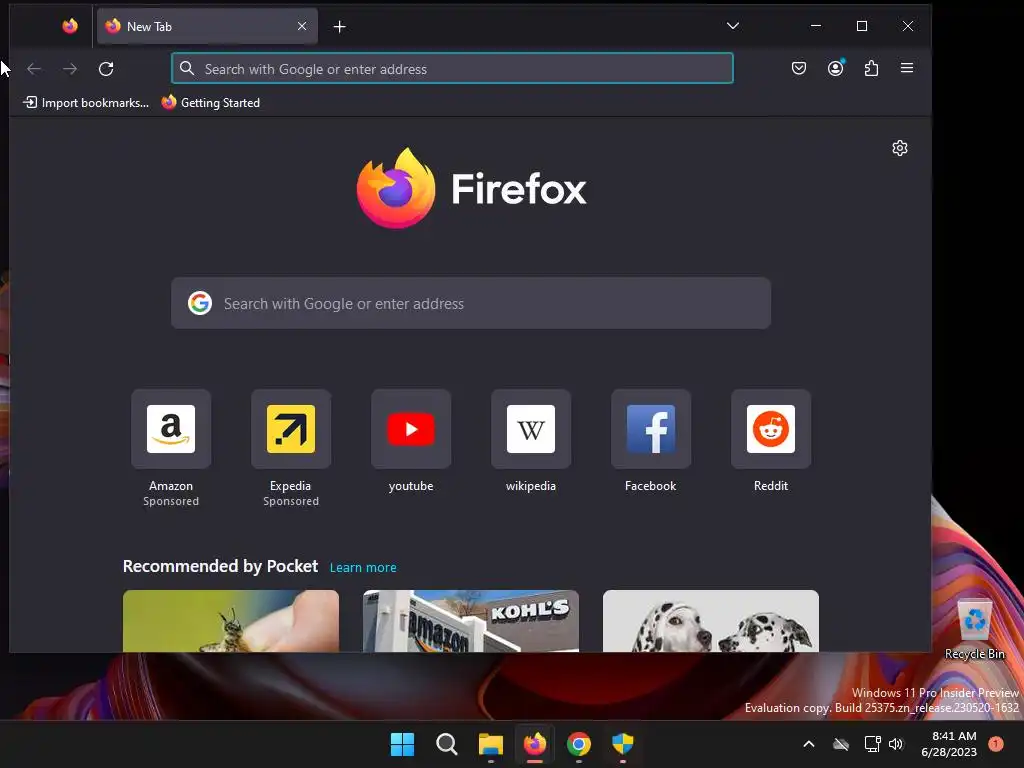Image resolution: width=1024 pixels, height=768 pixels.
Task: Open the Pocket story with Kohl's image
Action: pos(471,620)
